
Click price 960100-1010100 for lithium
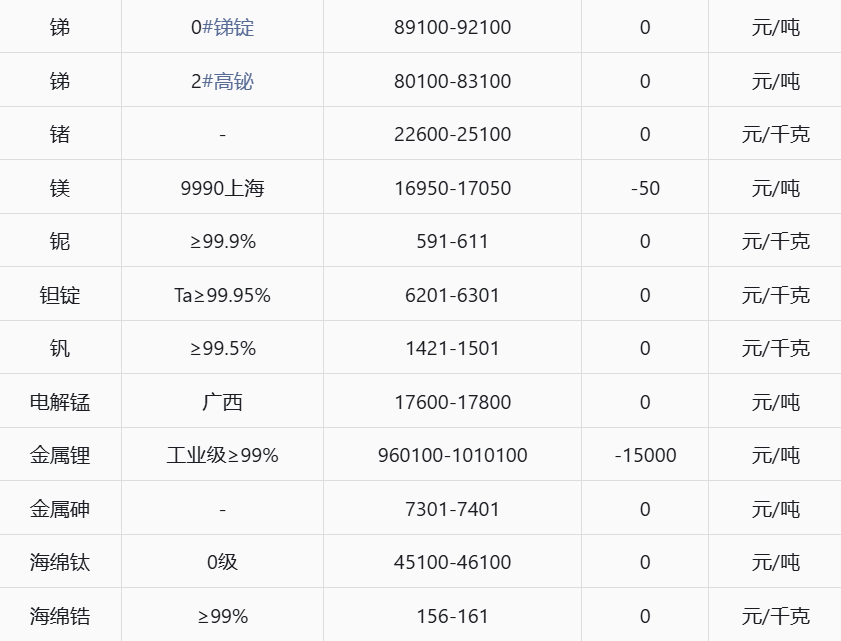(452, 455)
